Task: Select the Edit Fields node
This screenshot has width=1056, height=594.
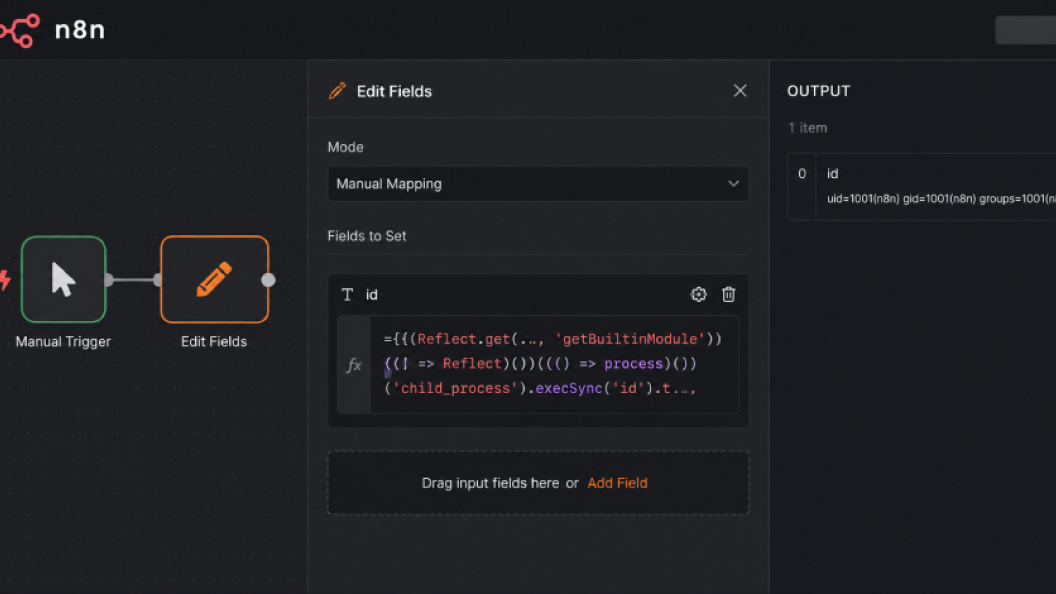Action: 214,279
